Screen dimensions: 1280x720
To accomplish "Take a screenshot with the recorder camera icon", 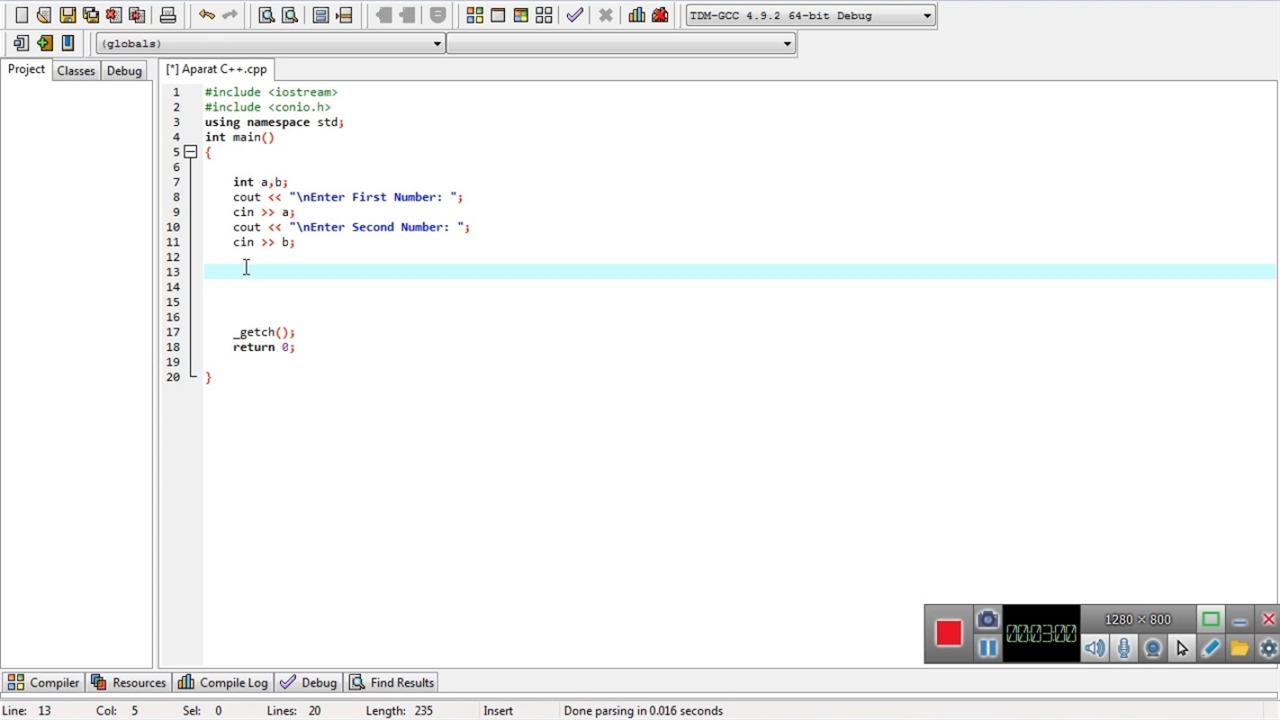I will coord(987,620).
